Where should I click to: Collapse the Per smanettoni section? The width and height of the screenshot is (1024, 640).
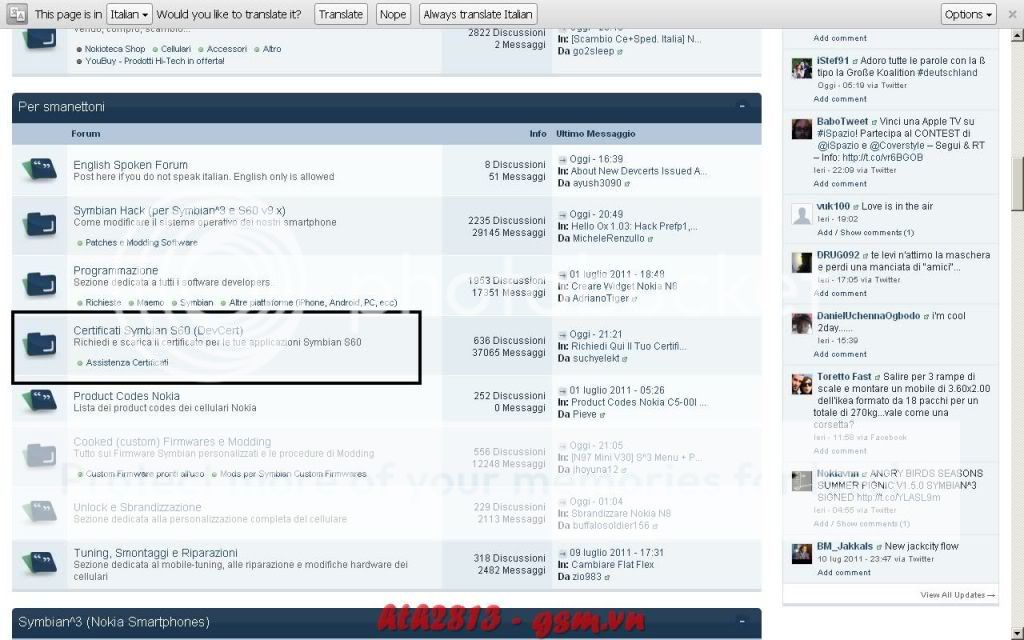point(742,106)
